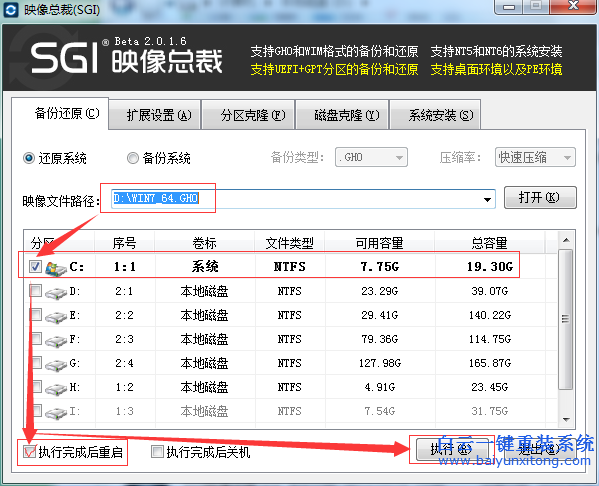Click the 7.75G free space cell
This screenshot has width=599, height=486.
pyautogui.click(x=380, y=267)
